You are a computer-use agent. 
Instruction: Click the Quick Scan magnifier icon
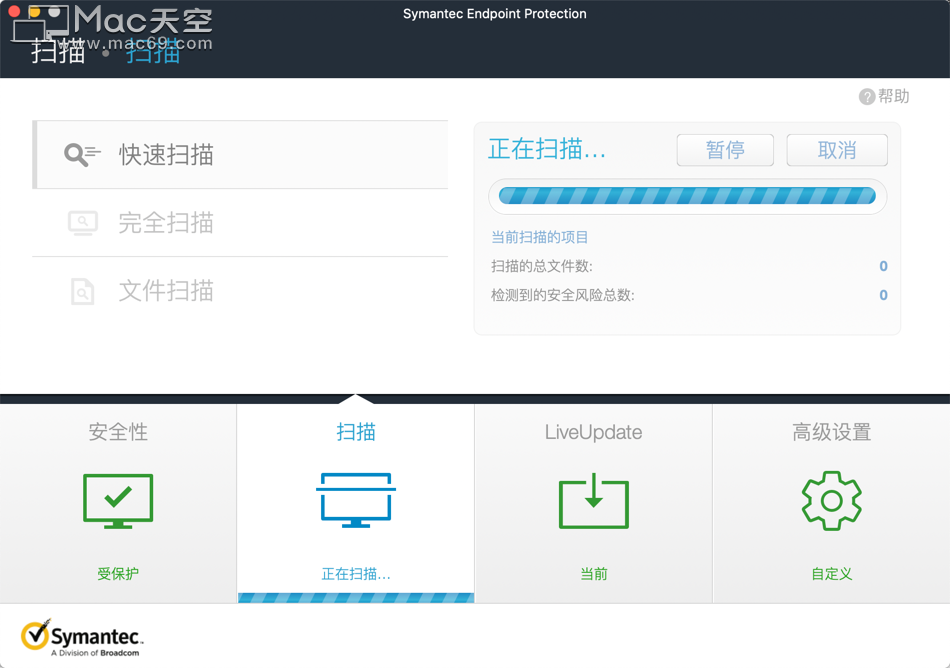[82, 155]
